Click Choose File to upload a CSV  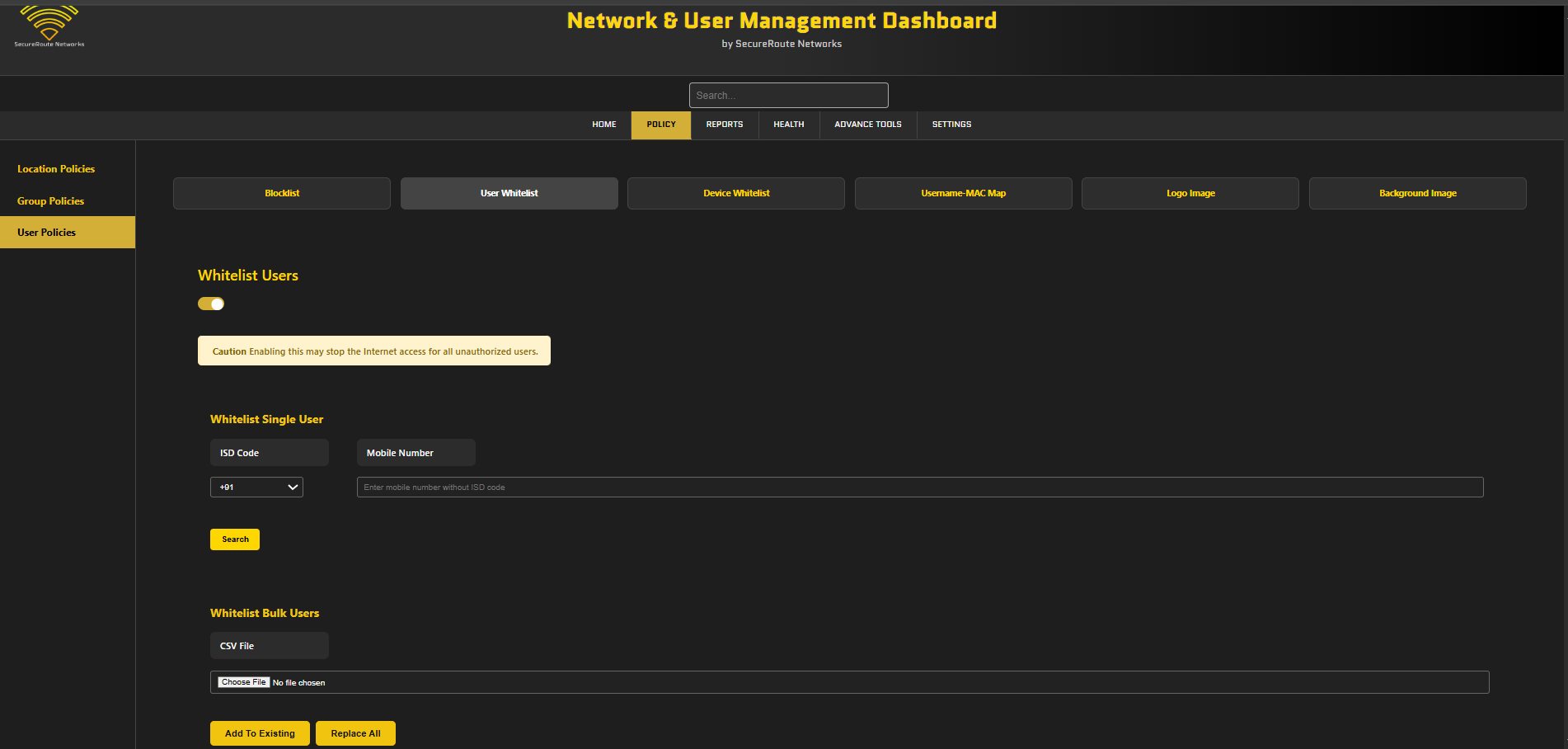(x=243, y=682)
